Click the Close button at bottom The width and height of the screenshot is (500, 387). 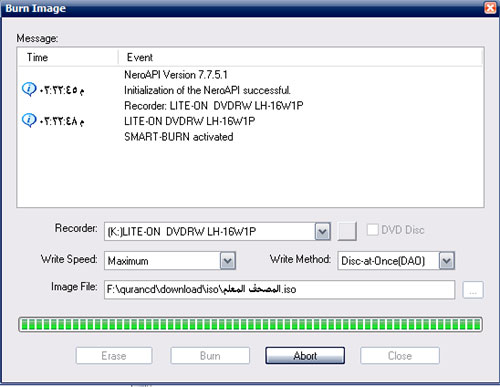400,356
